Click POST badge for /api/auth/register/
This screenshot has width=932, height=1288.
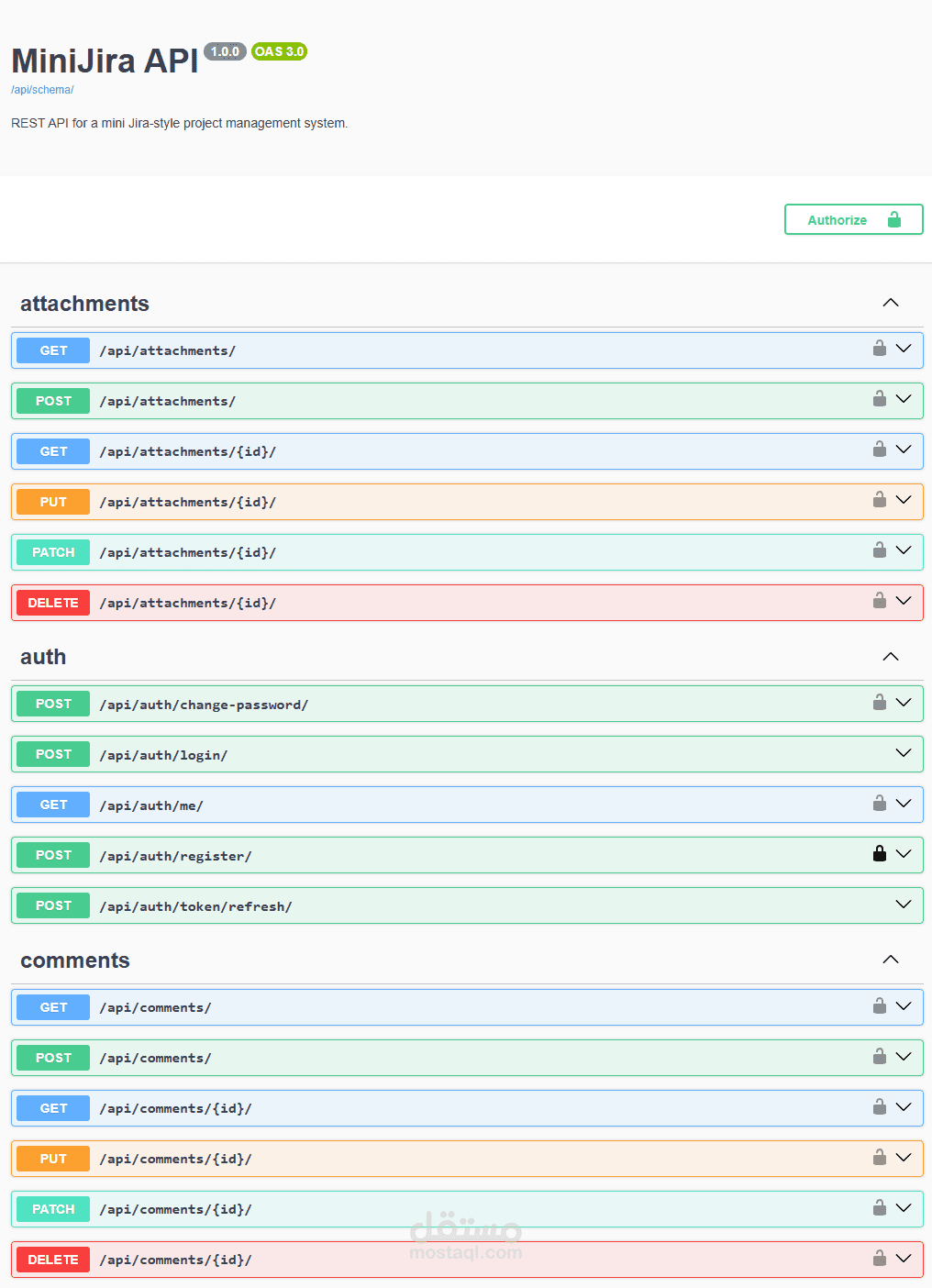click(x=53, y=855)
